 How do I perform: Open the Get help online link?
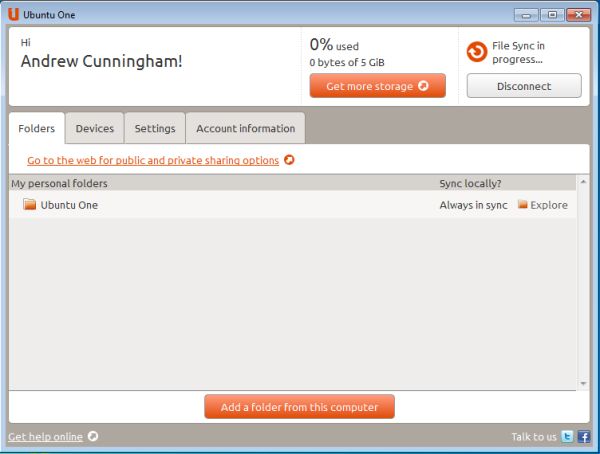(46, 436)
